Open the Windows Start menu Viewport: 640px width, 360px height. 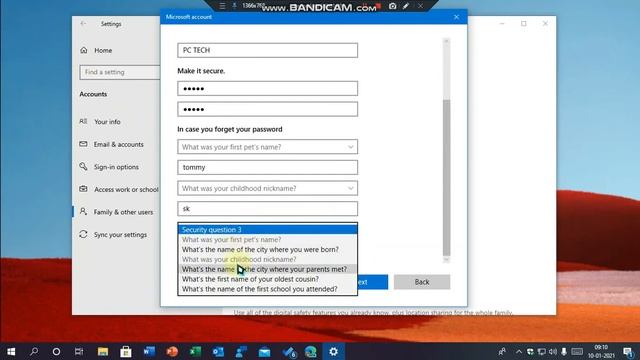point(11,351)
